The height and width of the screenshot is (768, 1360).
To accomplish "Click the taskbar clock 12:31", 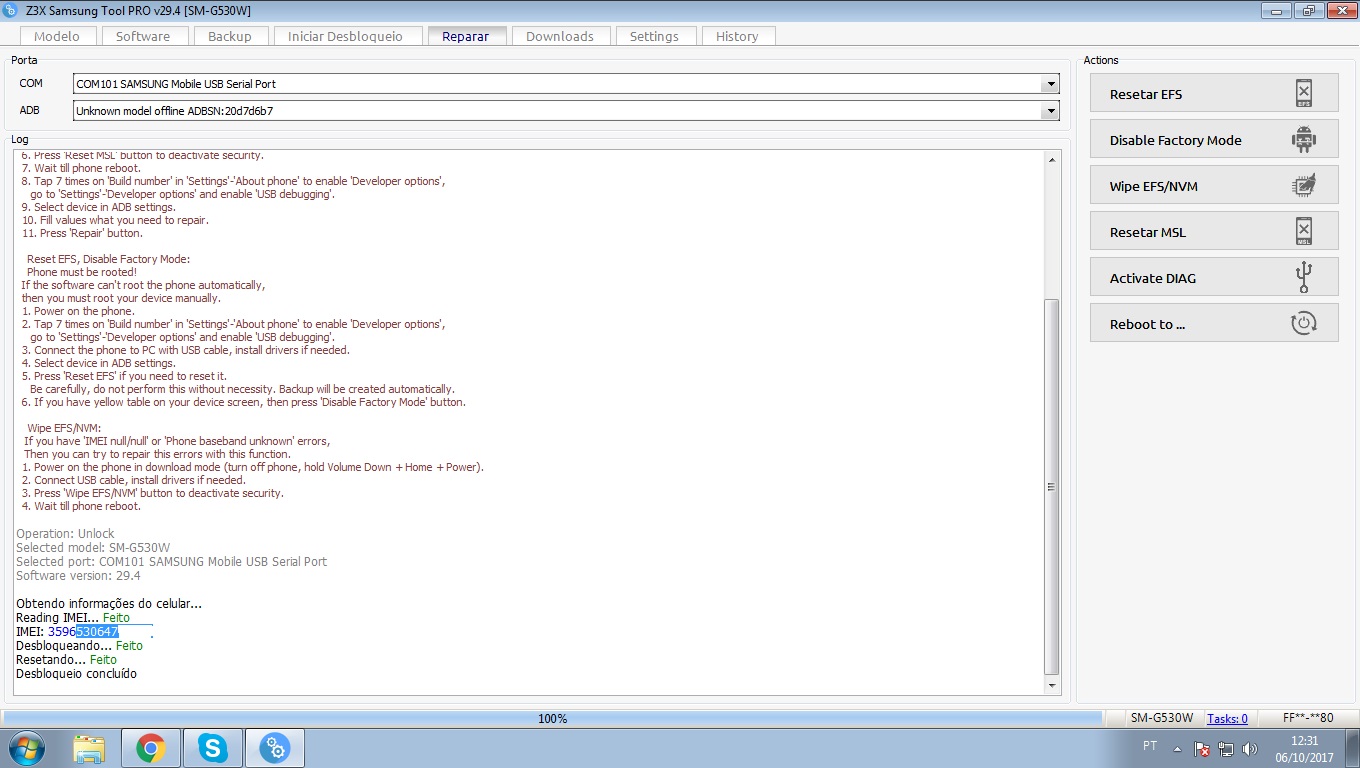I will 1304,741.
